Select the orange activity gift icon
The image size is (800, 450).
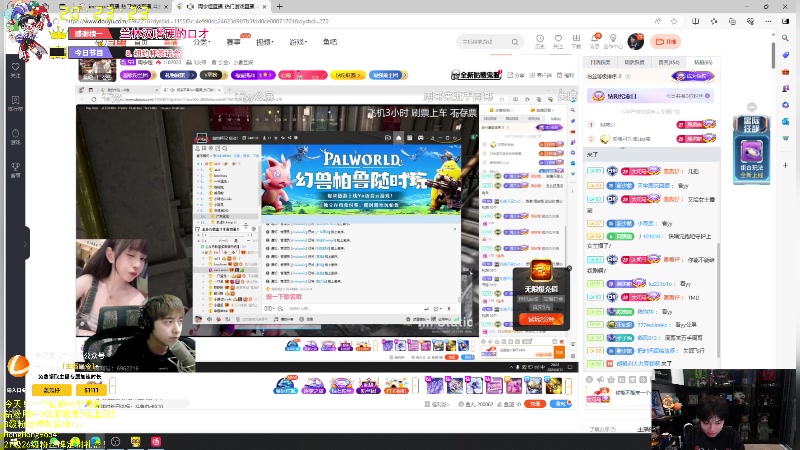[396, 385]
